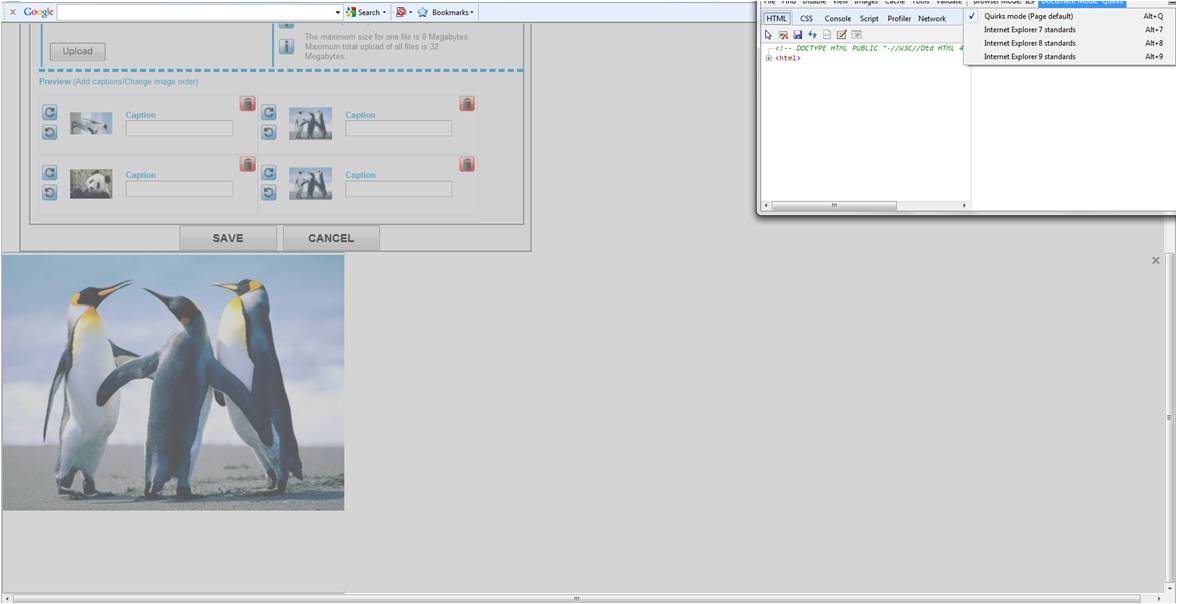Activate select element by click arrow tool

pyautogui.click(x=769, y=35)
